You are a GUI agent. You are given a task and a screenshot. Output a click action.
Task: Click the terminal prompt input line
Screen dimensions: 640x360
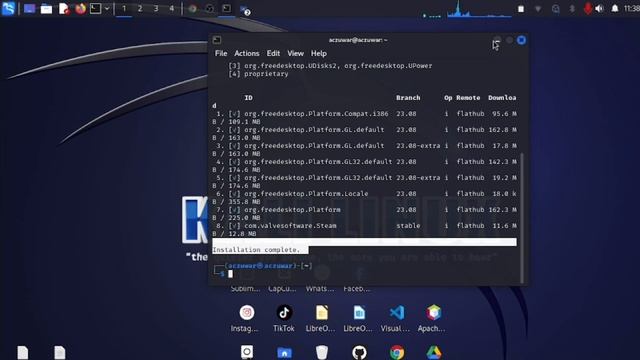pyautogui.click(x=364, y=274)
